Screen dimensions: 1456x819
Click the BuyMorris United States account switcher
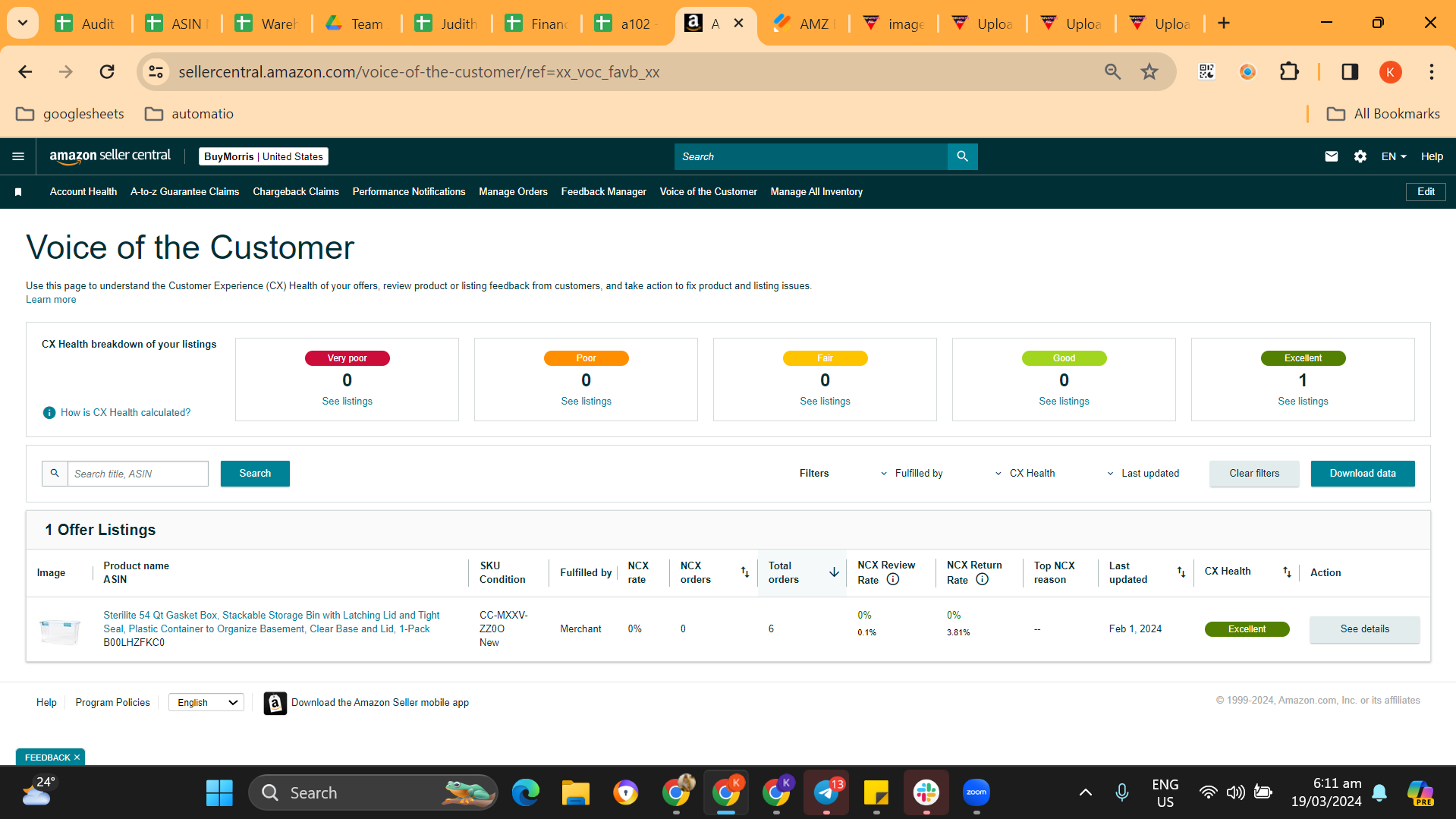(x=263, y=156)
